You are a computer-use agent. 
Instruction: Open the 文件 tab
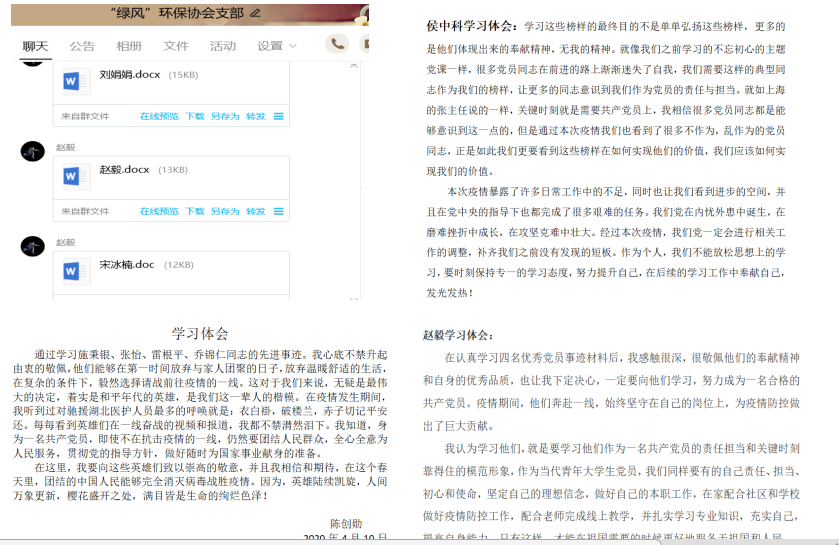(176, 46)
